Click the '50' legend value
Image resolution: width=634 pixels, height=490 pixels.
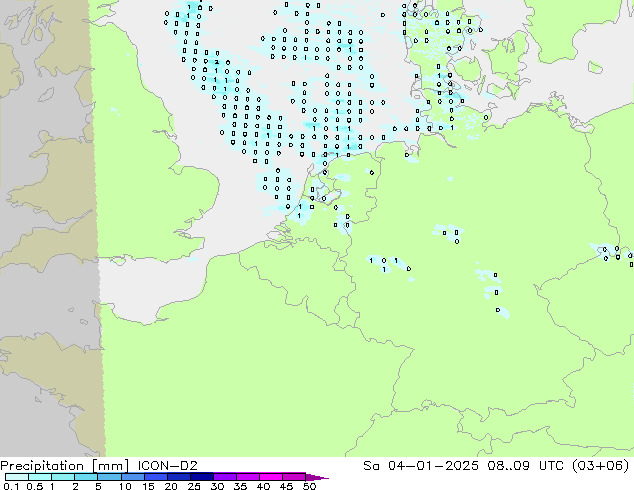[x=309, y=486]
